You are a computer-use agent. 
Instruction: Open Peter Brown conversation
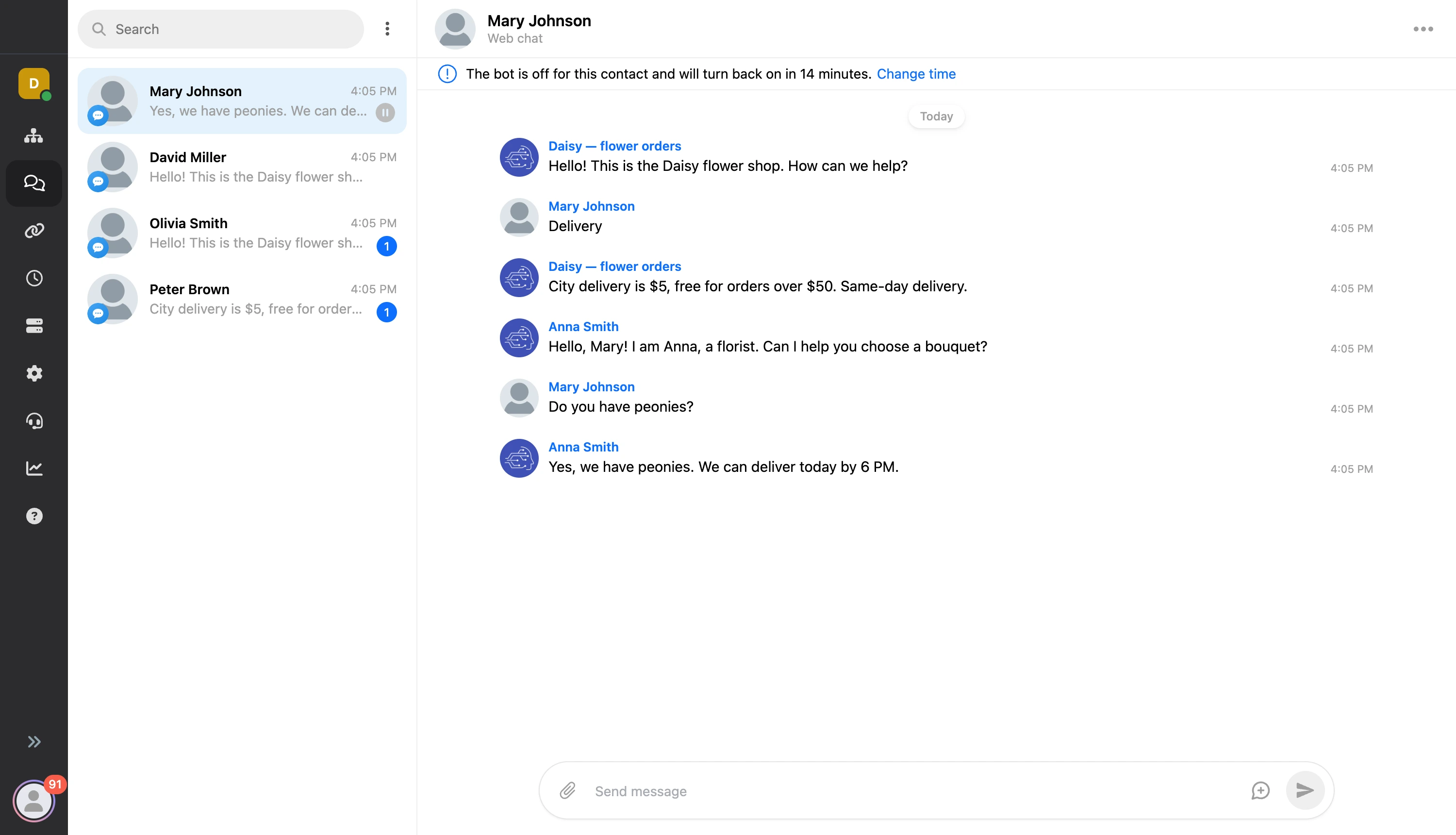(x=242, y=299)
